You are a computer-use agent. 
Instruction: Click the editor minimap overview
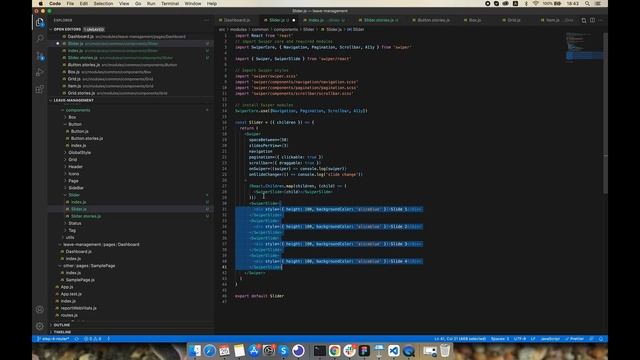pyautogui.click(x=584, y=47)
